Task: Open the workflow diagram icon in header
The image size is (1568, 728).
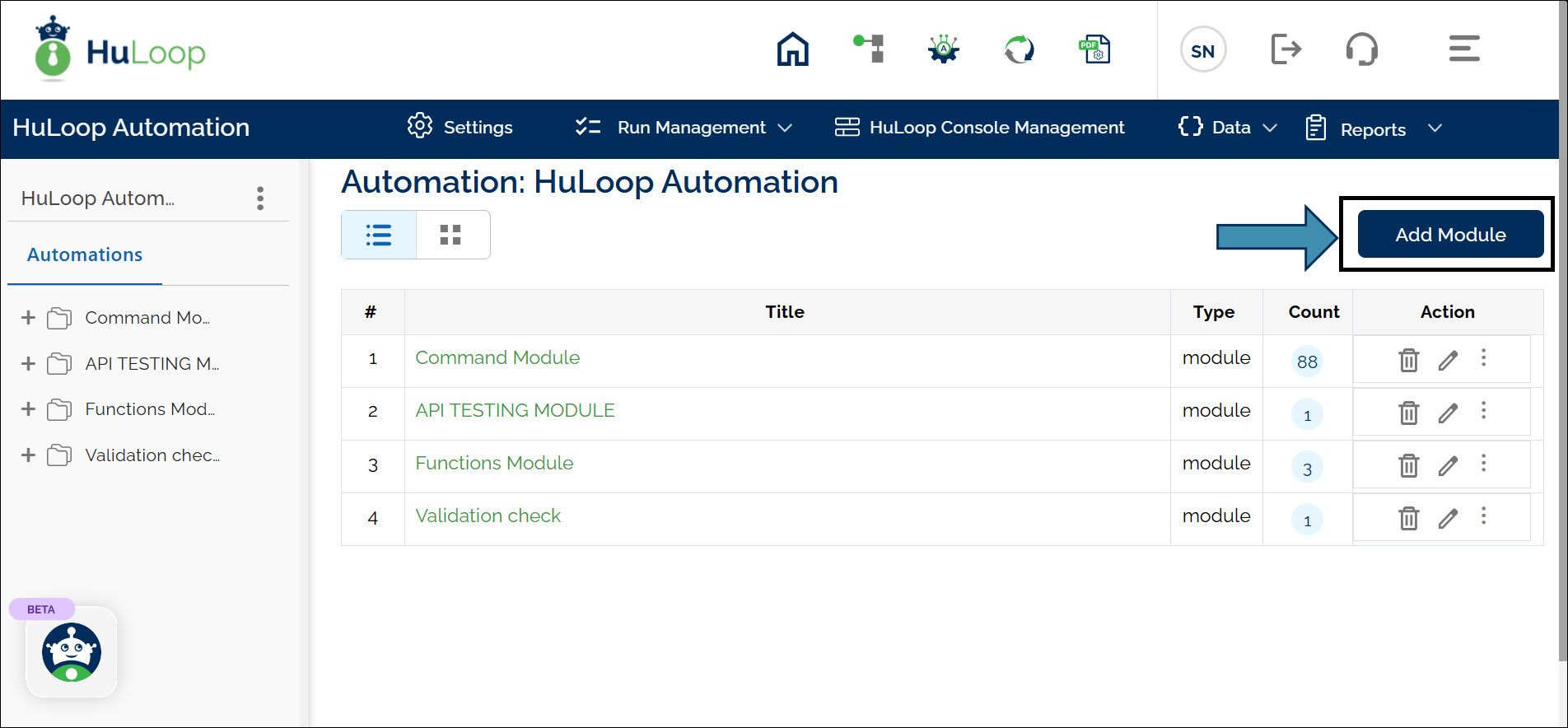Action: [x=869, y=49]
